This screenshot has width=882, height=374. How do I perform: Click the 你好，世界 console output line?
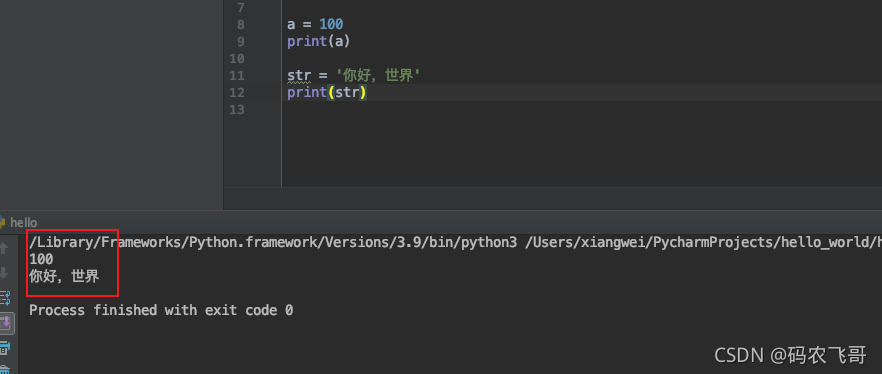coord(64,276)
